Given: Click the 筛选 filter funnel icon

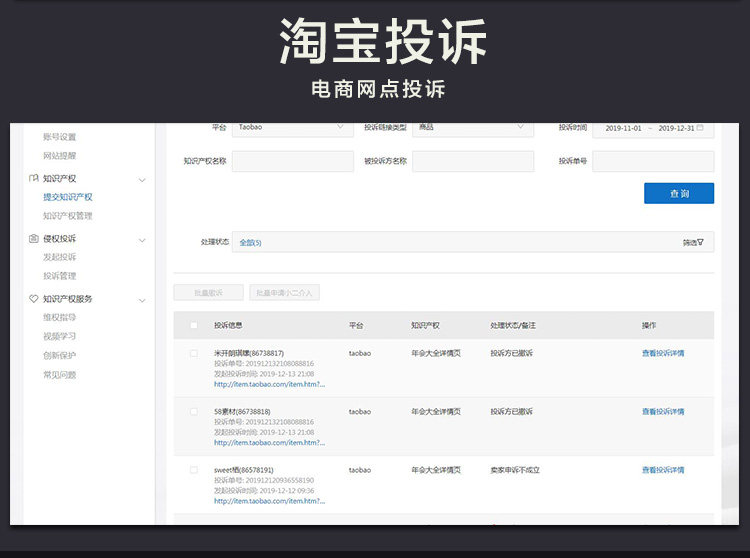Looking at the screenshot, I should (700, 242).
